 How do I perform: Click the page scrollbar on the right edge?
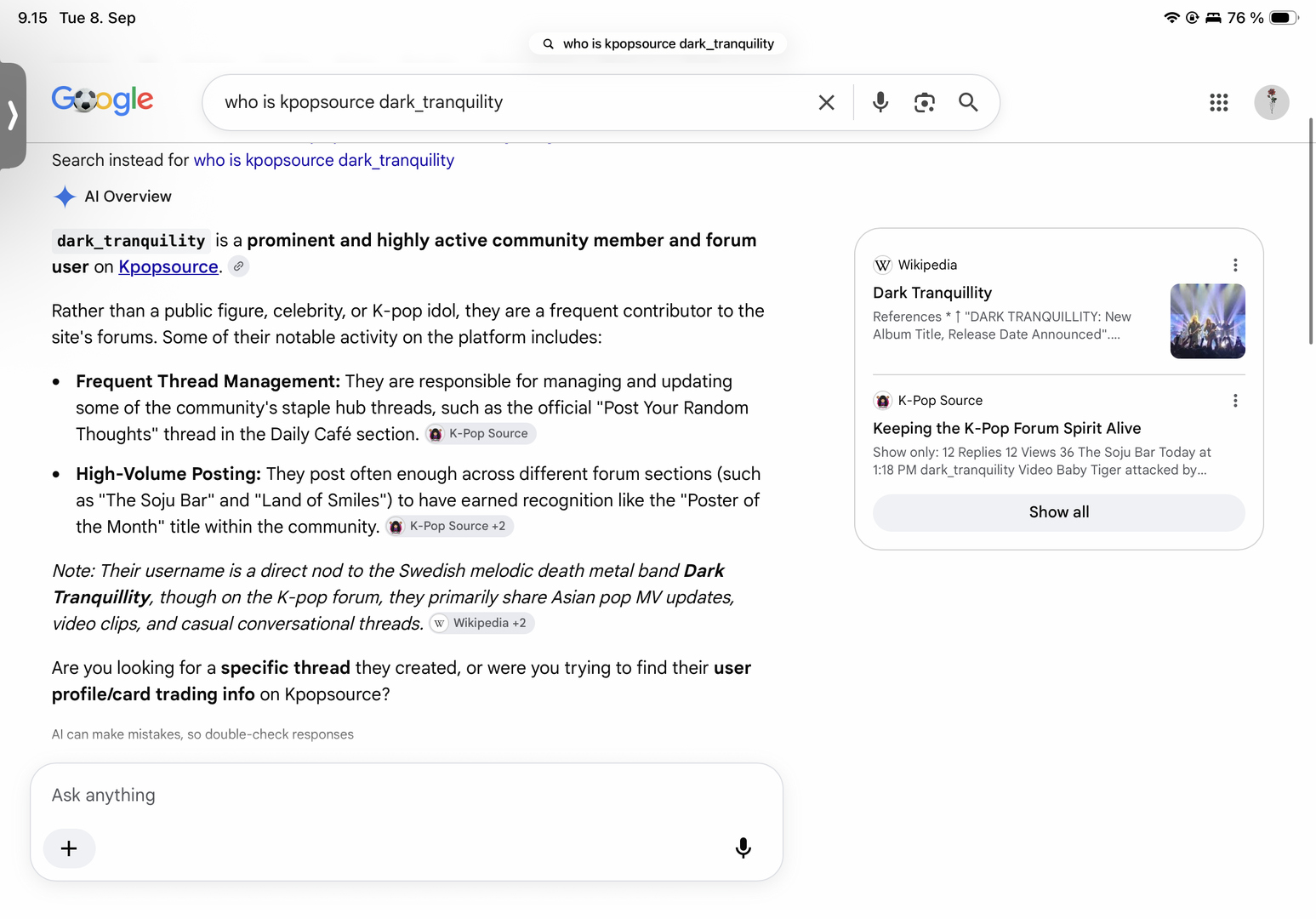1311,230
